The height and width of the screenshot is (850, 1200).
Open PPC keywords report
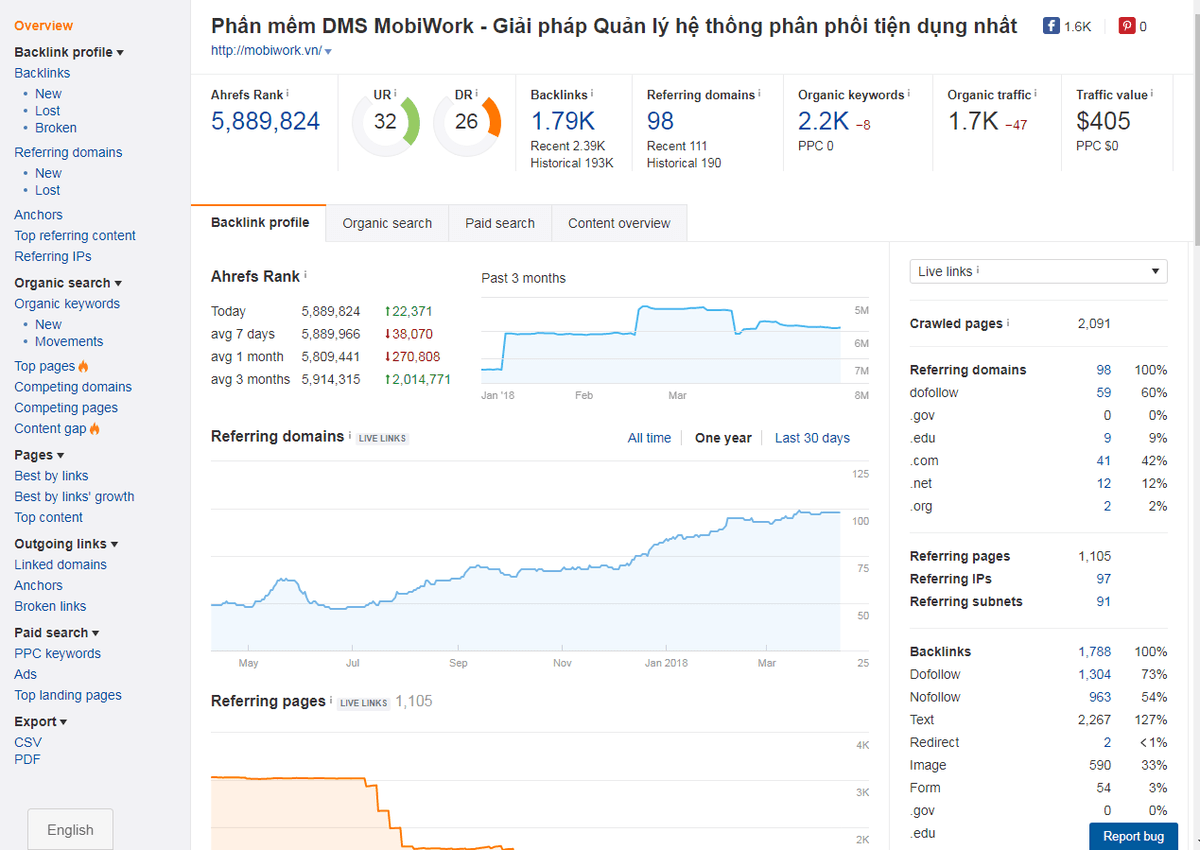57,654
